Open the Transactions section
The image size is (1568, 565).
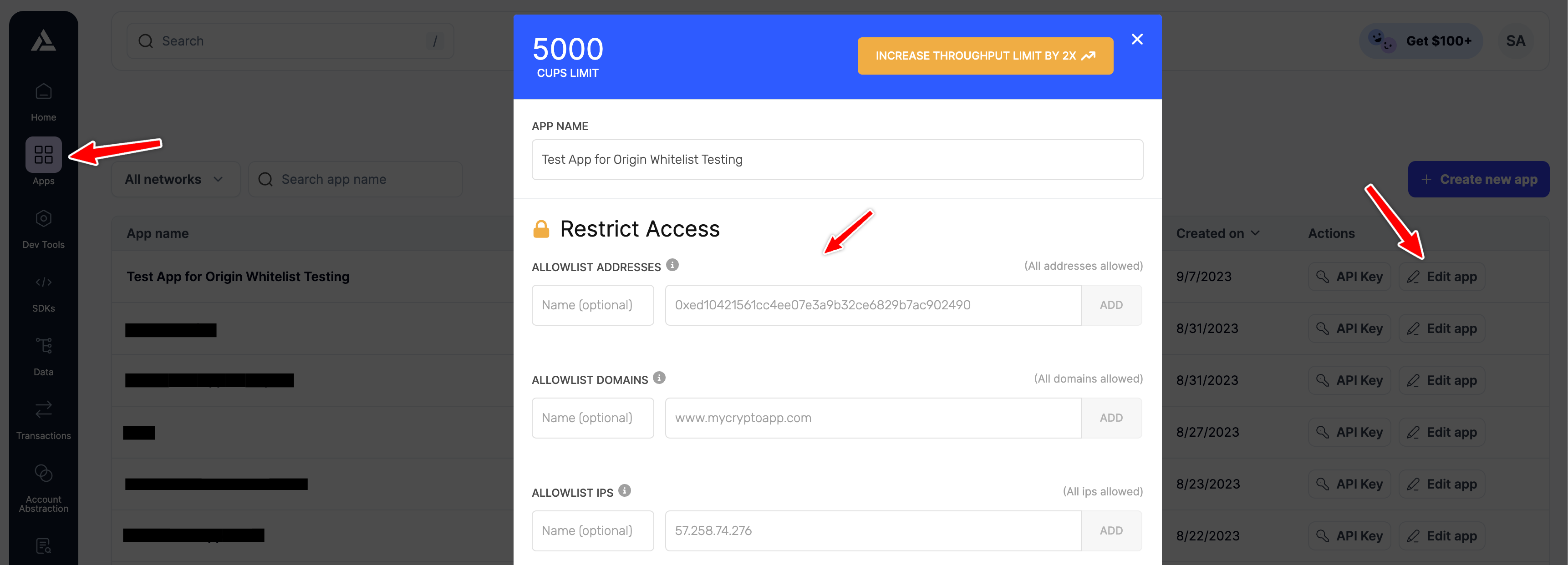coord(43,419)
